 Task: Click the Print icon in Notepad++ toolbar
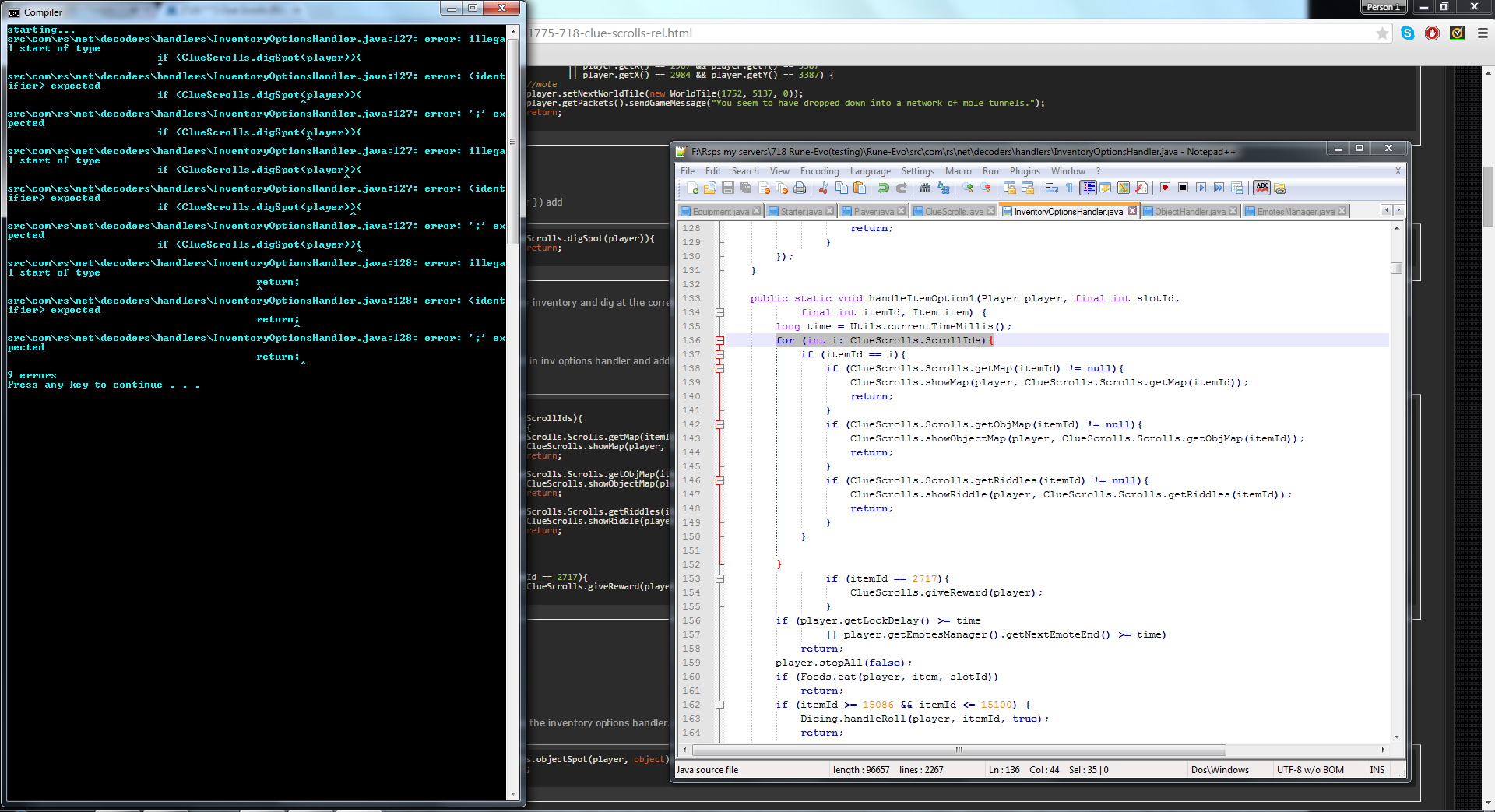(x=800, y=188)
